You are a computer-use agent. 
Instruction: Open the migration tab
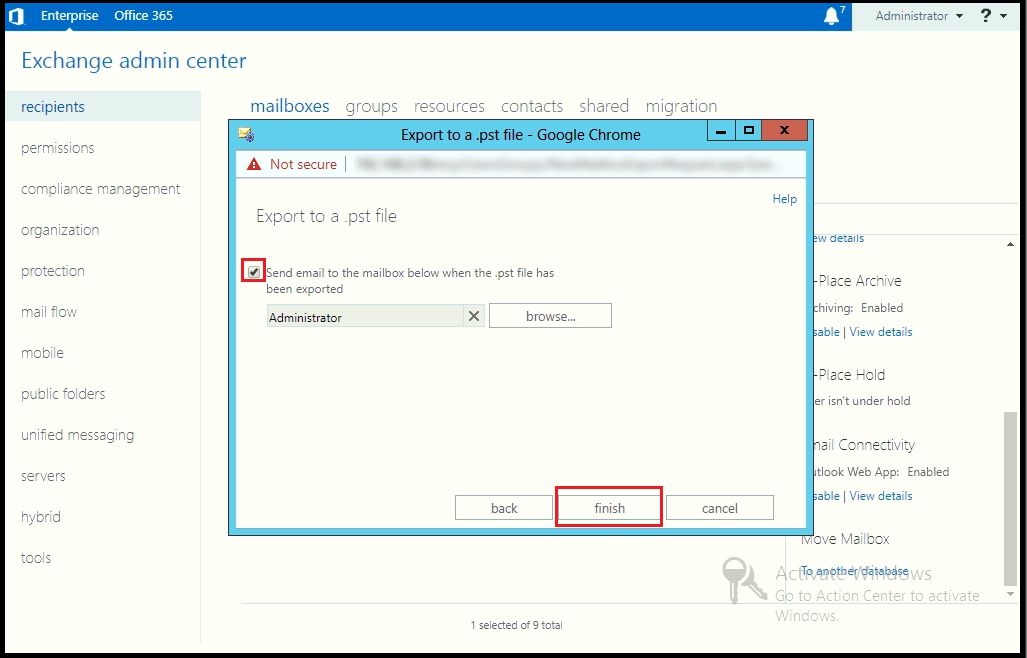[x=681, y=106]
